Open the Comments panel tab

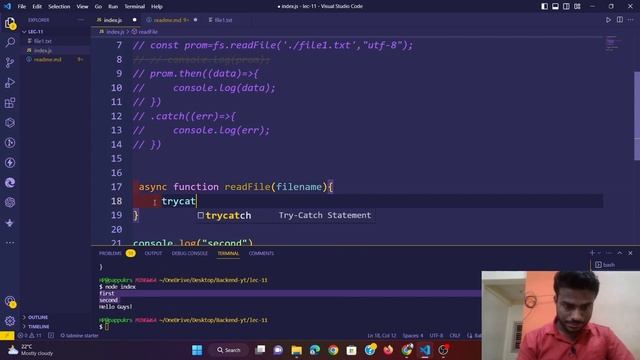point(261,253)
